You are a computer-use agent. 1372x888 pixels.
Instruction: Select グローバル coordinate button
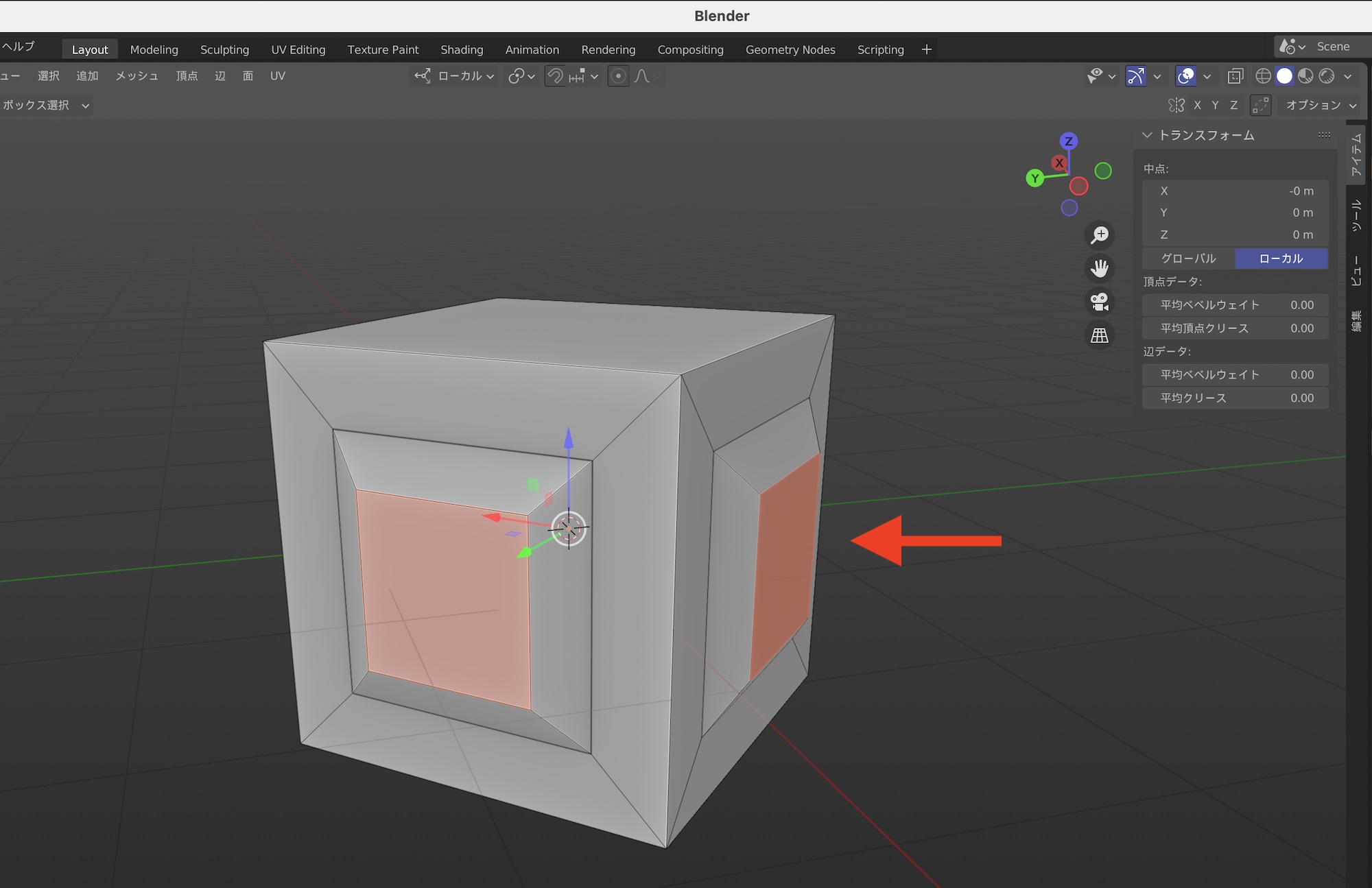(x=1188, y=259)
